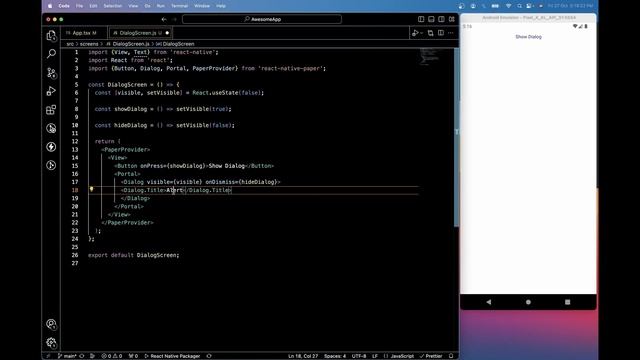
Task: Toggle Panel layout button in title bar
Action: pos(431,19)
